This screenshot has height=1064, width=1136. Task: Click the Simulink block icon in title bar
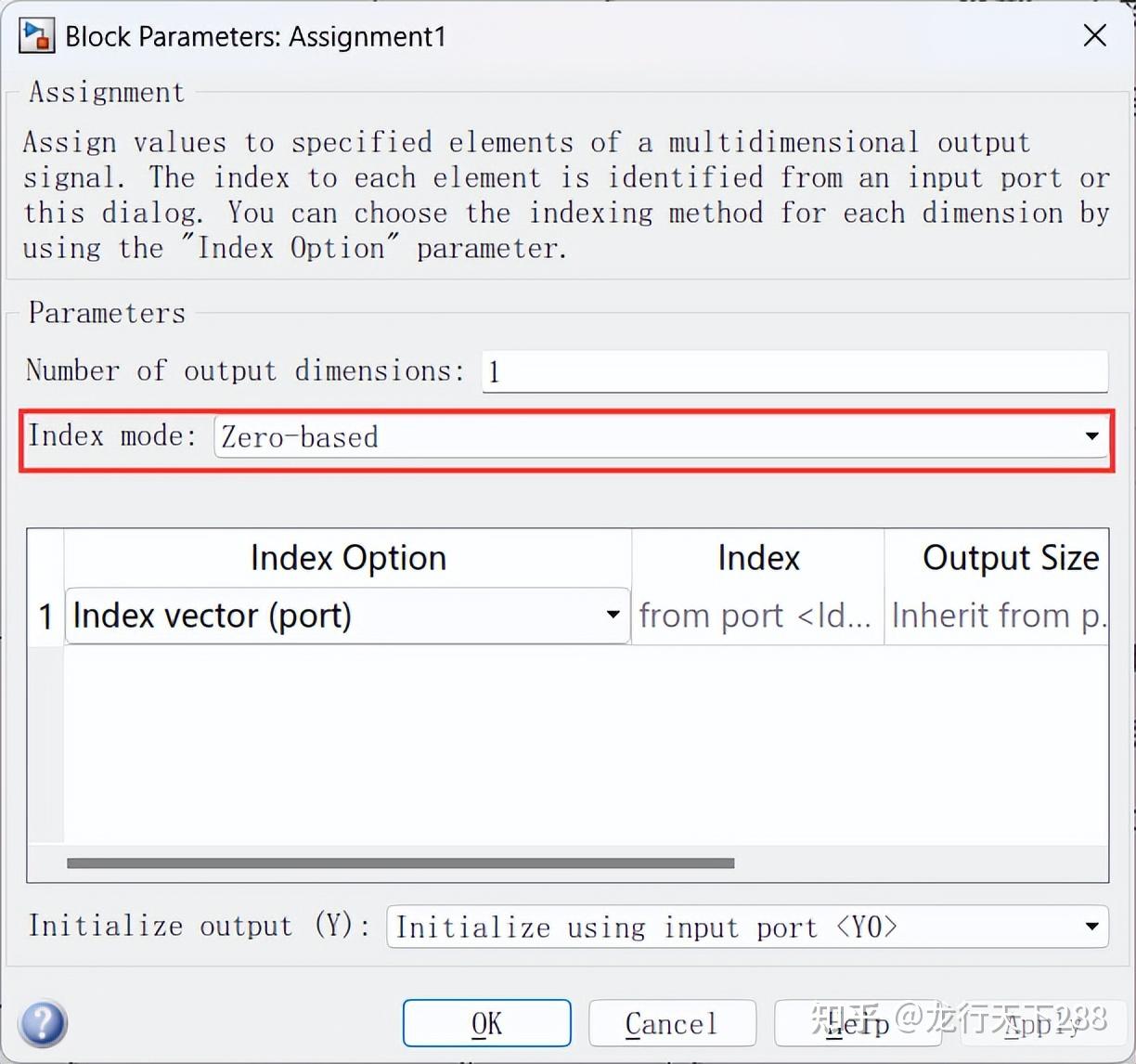point(36,36)
